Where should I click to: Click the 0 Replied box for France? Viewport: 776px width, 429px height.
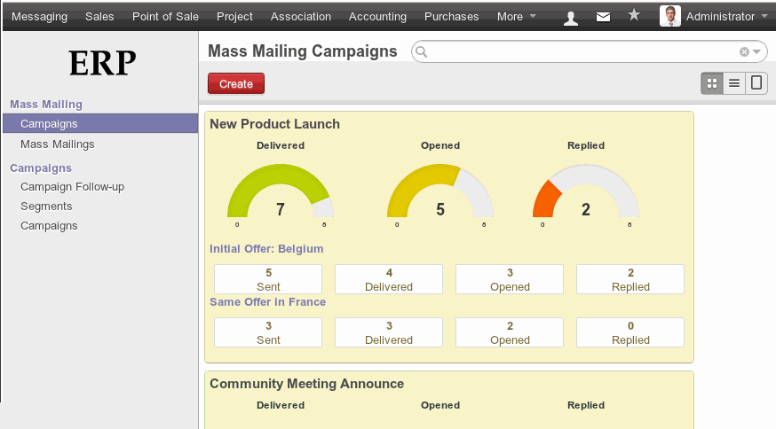[630, 332]
